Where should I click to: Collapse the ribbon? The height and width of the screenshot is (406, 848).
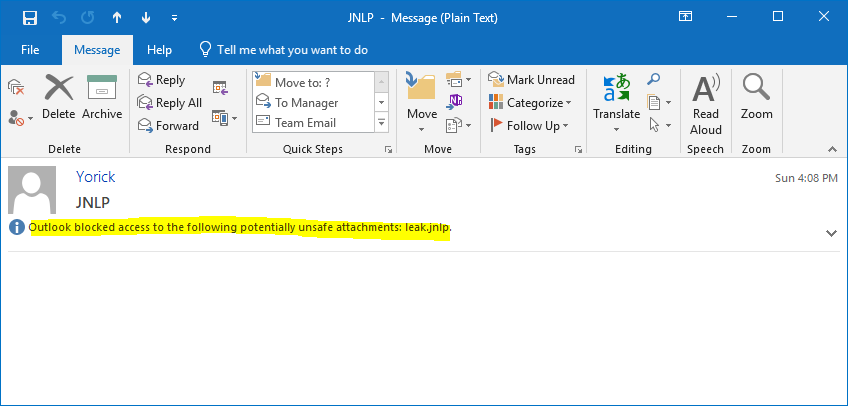click(831, 149)
